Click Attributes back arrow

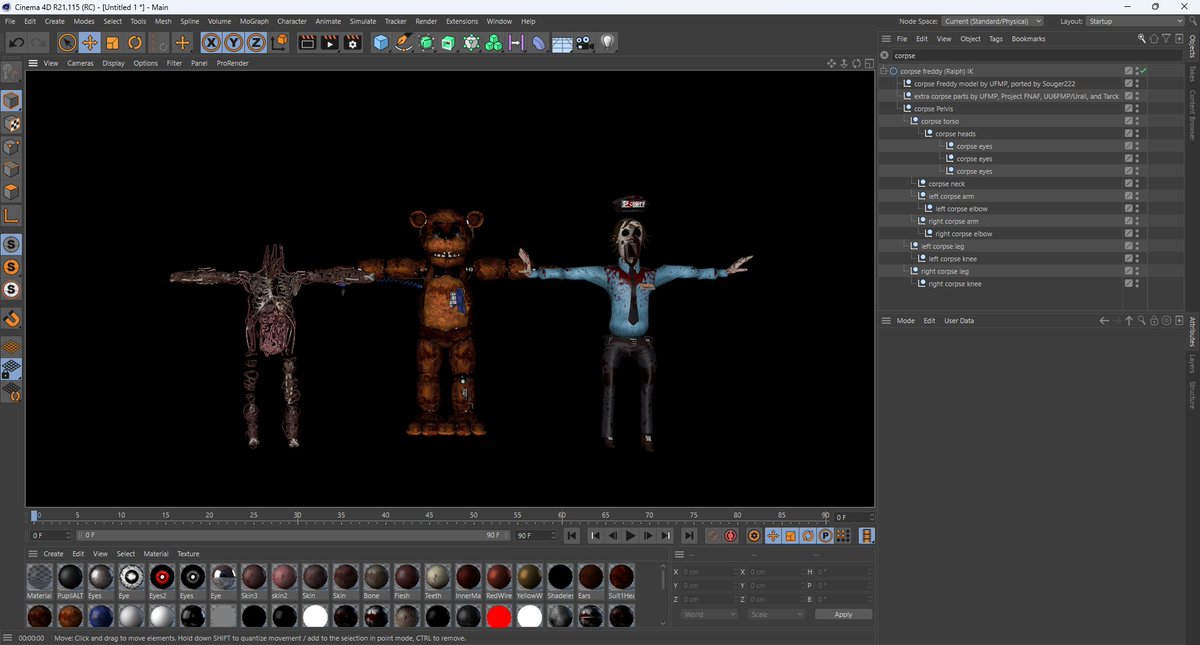pos(1104,321)
